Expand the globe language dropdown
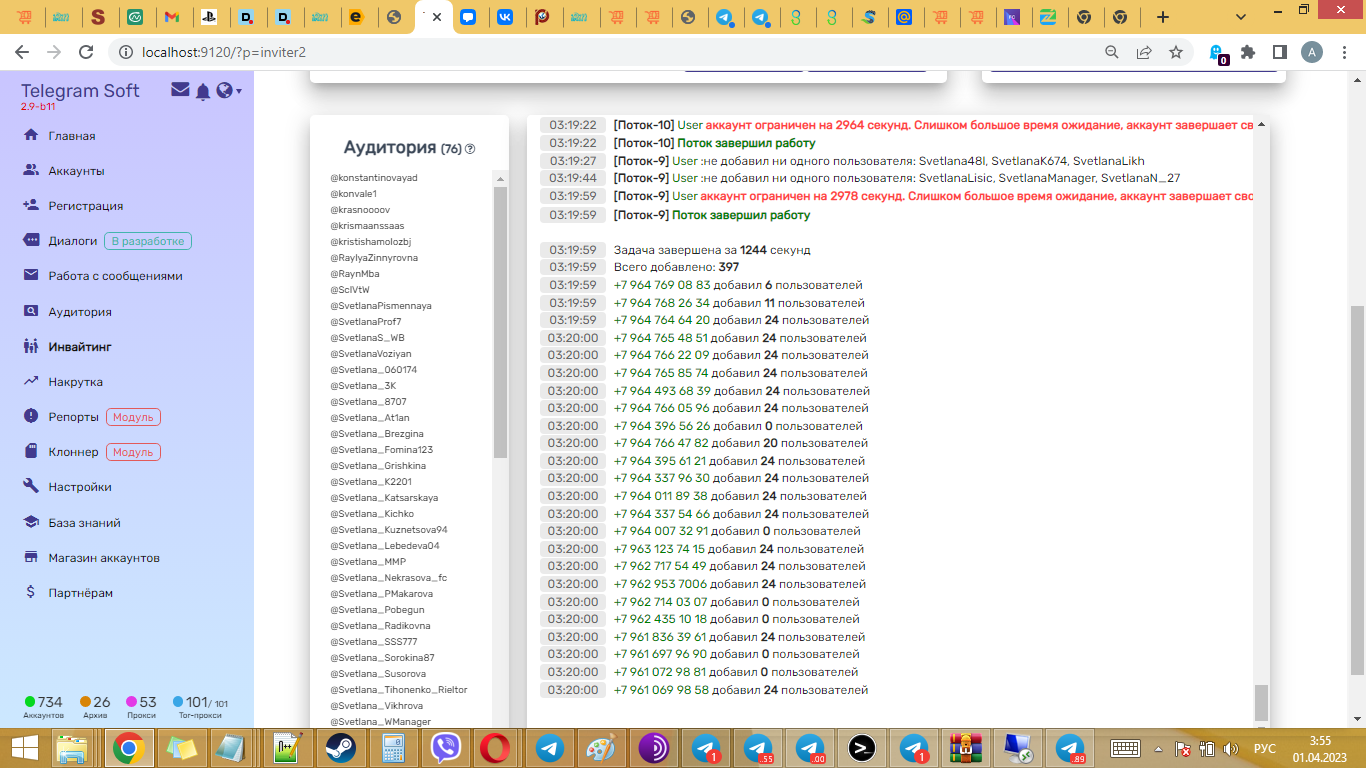 click(229, 90)
